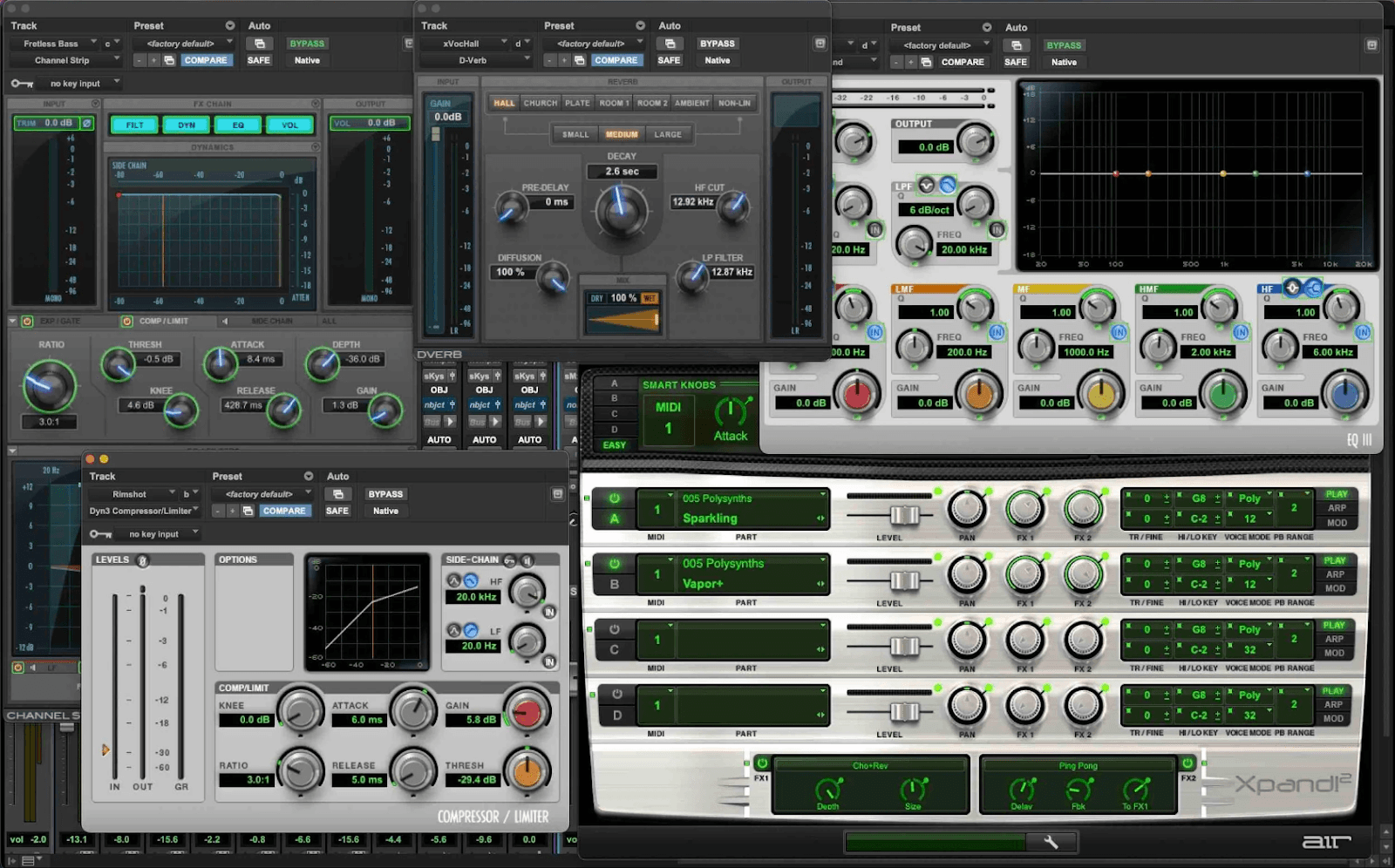The height and width of the screenshot is (868, 1395).
Task: Click the Ping Pong Delay knob in FX2
Action: (x=1022, y=790)
